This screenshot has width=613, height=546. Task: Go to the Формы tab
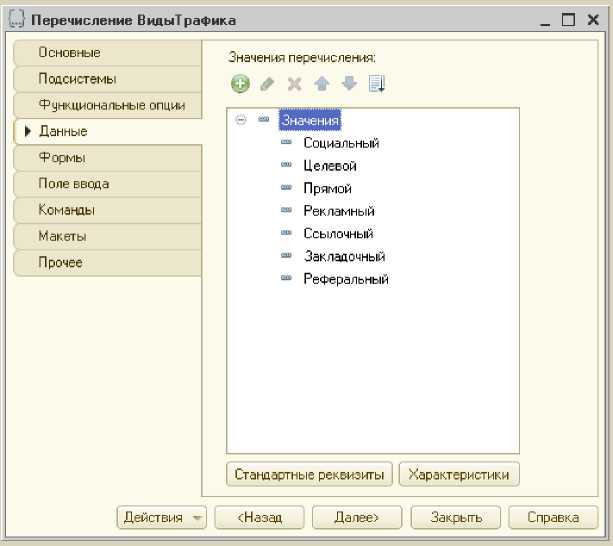point(61,157)
